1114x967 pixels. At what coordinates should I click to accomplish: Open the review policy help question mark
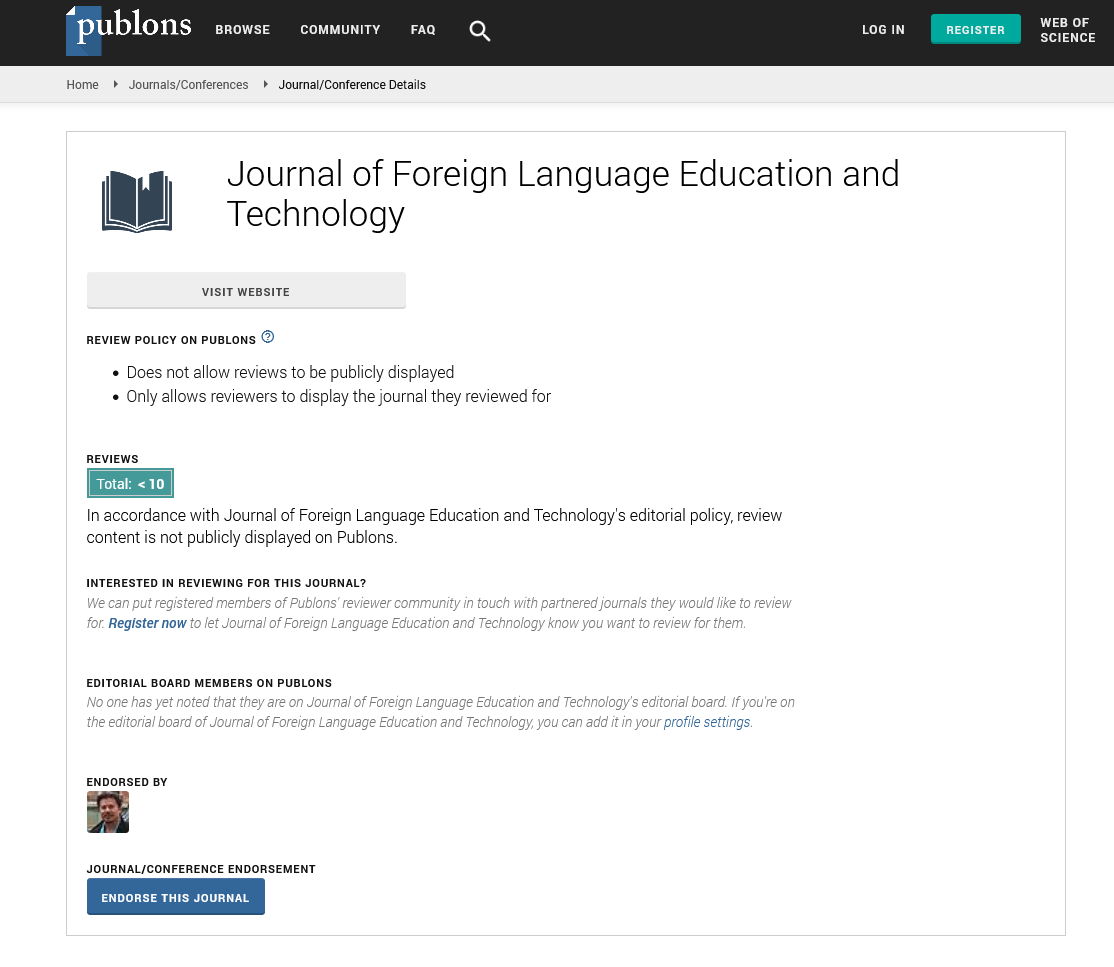tap(268, 337)
